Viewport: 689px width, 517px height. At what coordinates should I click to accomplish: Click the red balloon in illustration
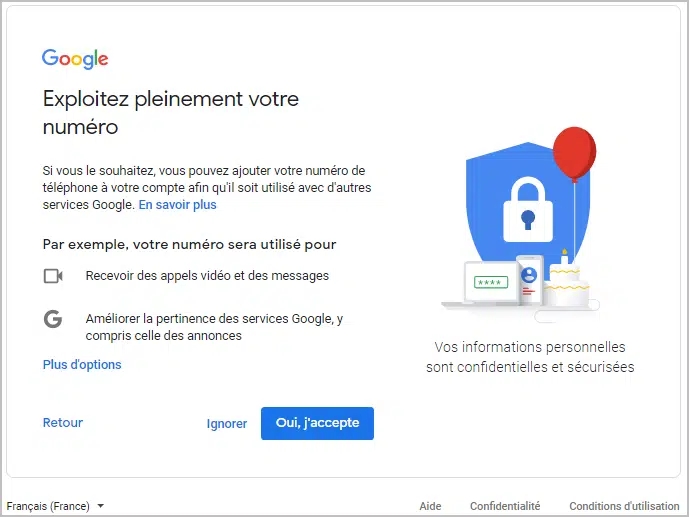574,154
